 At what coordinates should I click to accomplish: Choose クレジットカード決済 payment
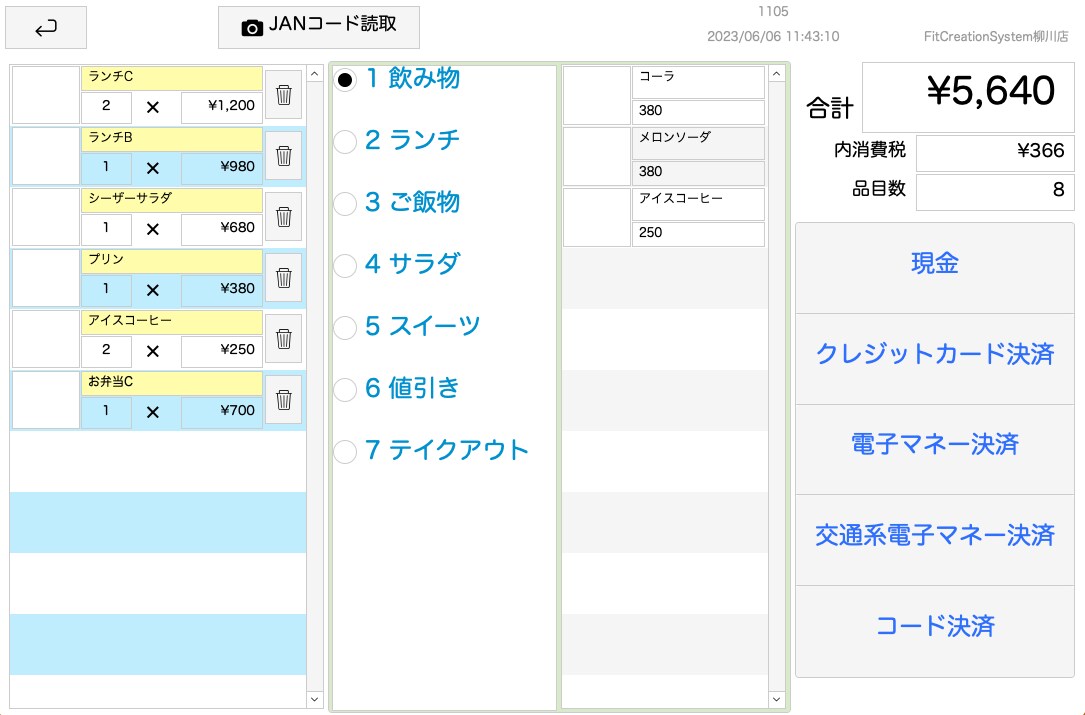pyautogui.click(x=935, y=359)
